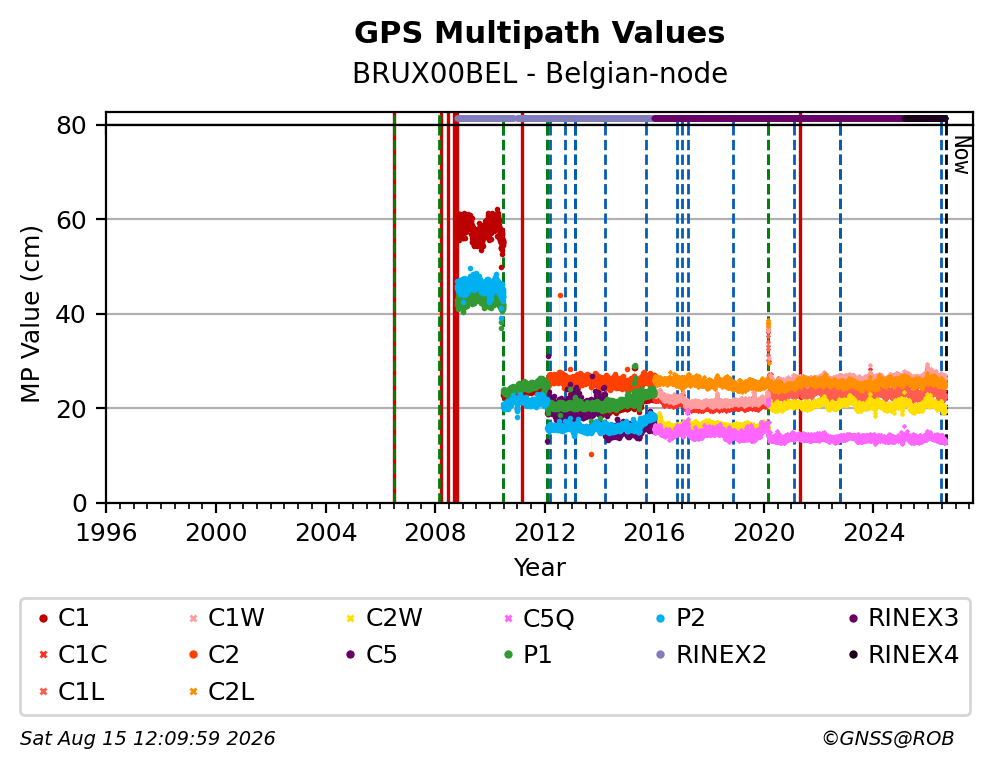Click the C1 legend marker
This screenshot has width=992, height=769.
coord(43,618)
